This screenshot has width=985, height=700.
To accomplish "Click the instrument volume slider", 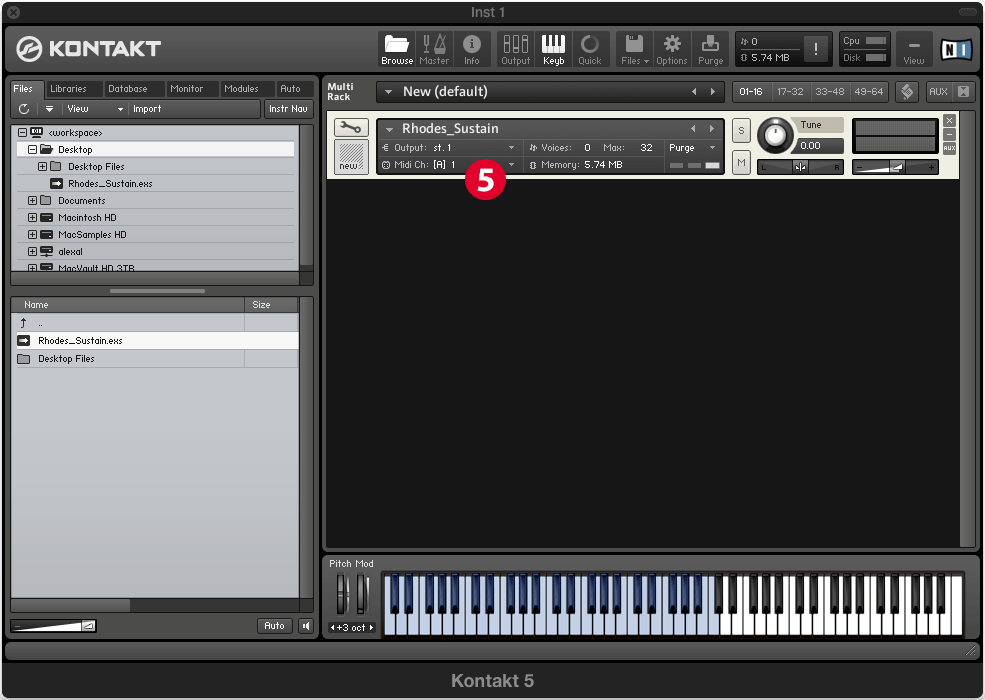I will coord(895,167).
